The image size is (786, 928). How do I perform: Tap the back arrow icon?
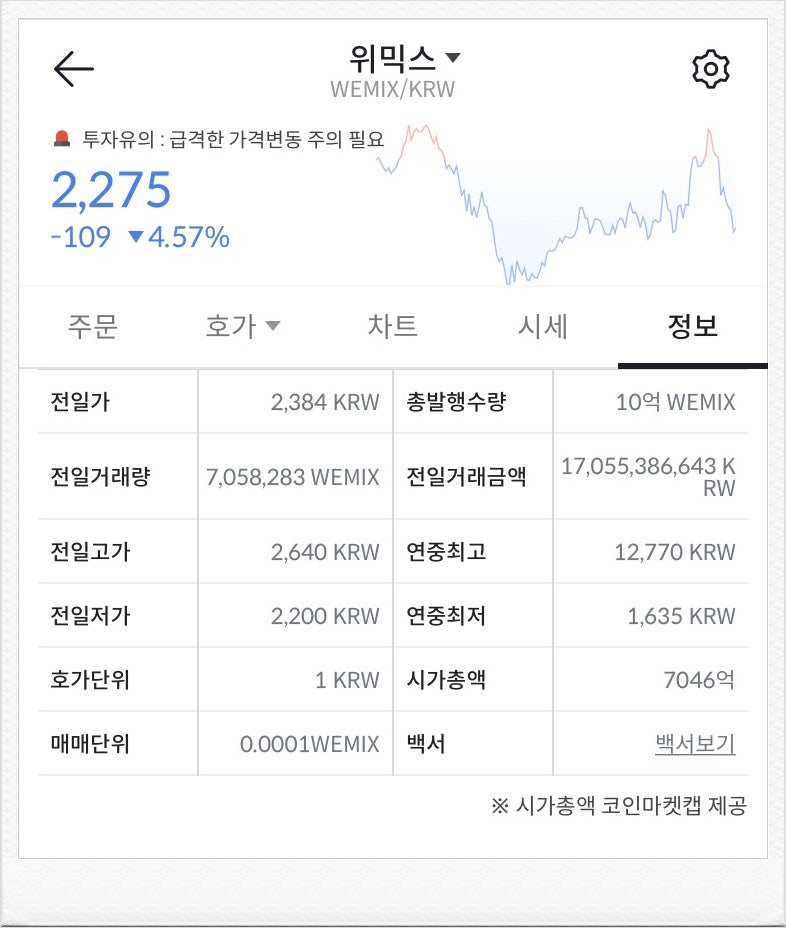[73, 69]
